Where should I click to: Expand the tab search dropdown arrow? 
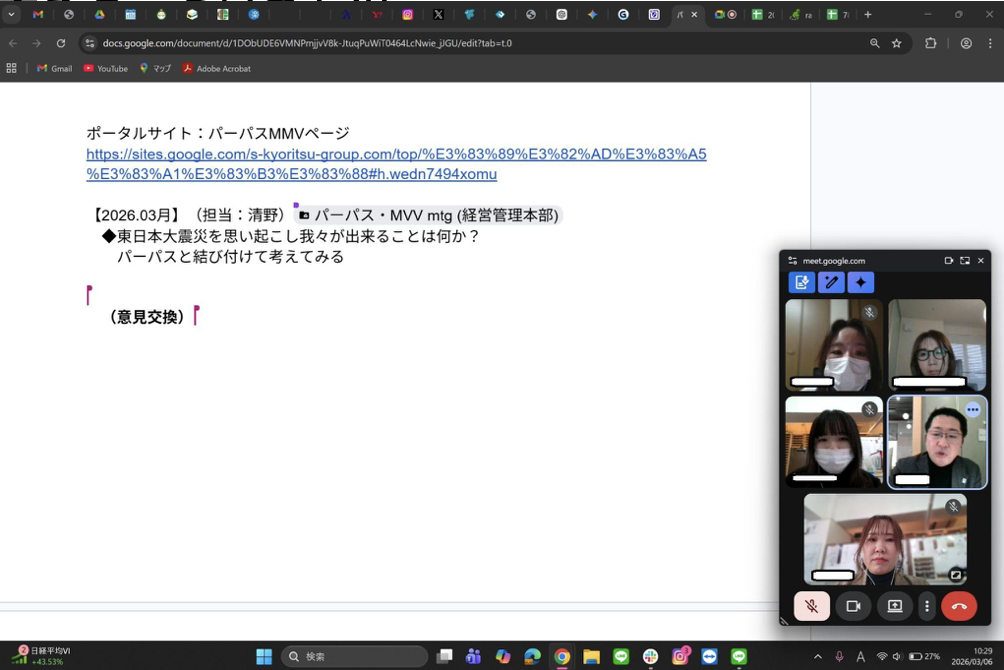click(11, 15)
